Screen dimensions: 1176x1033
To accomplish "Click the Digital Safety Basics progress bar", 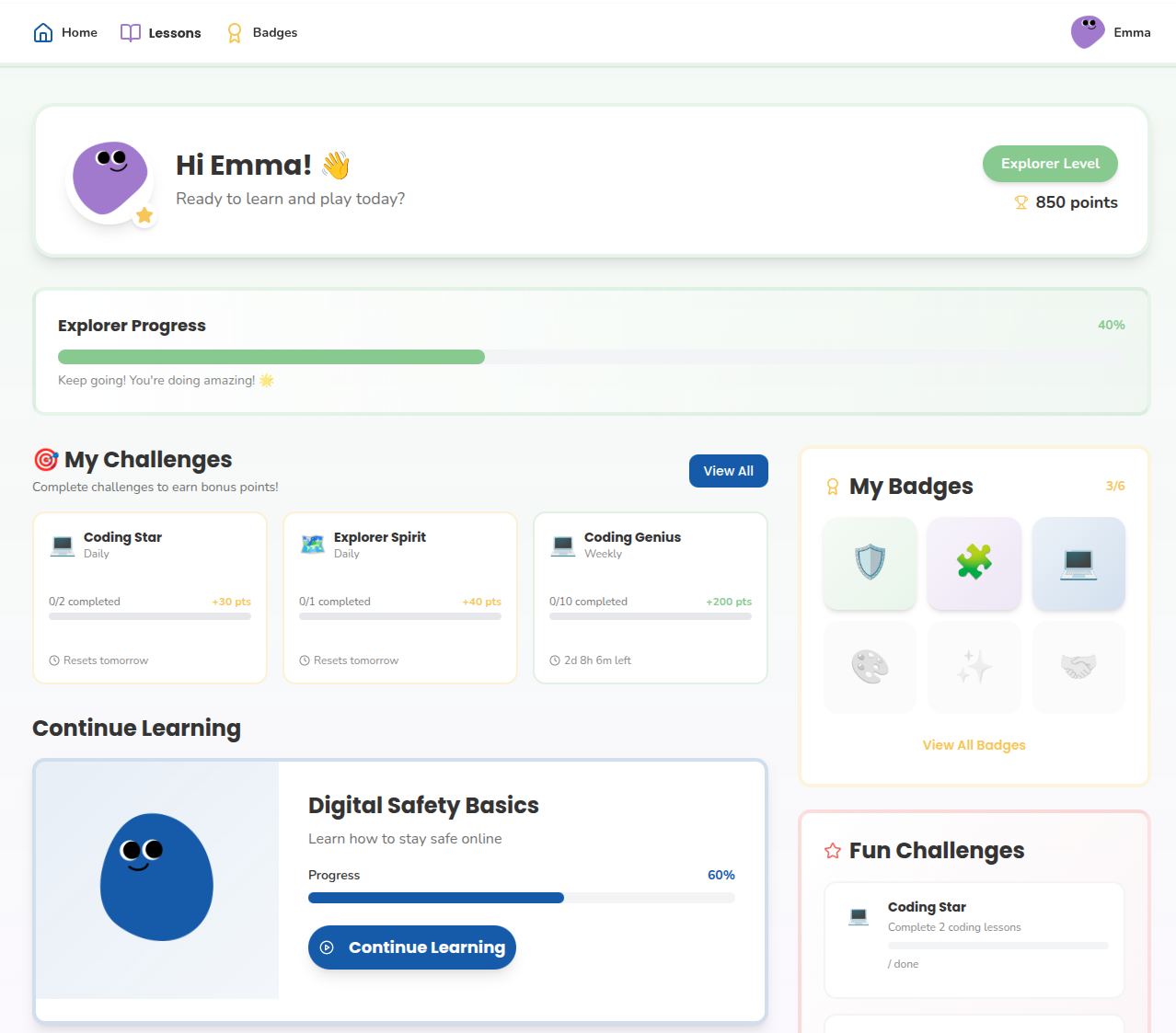I will (x=521, y=898).
